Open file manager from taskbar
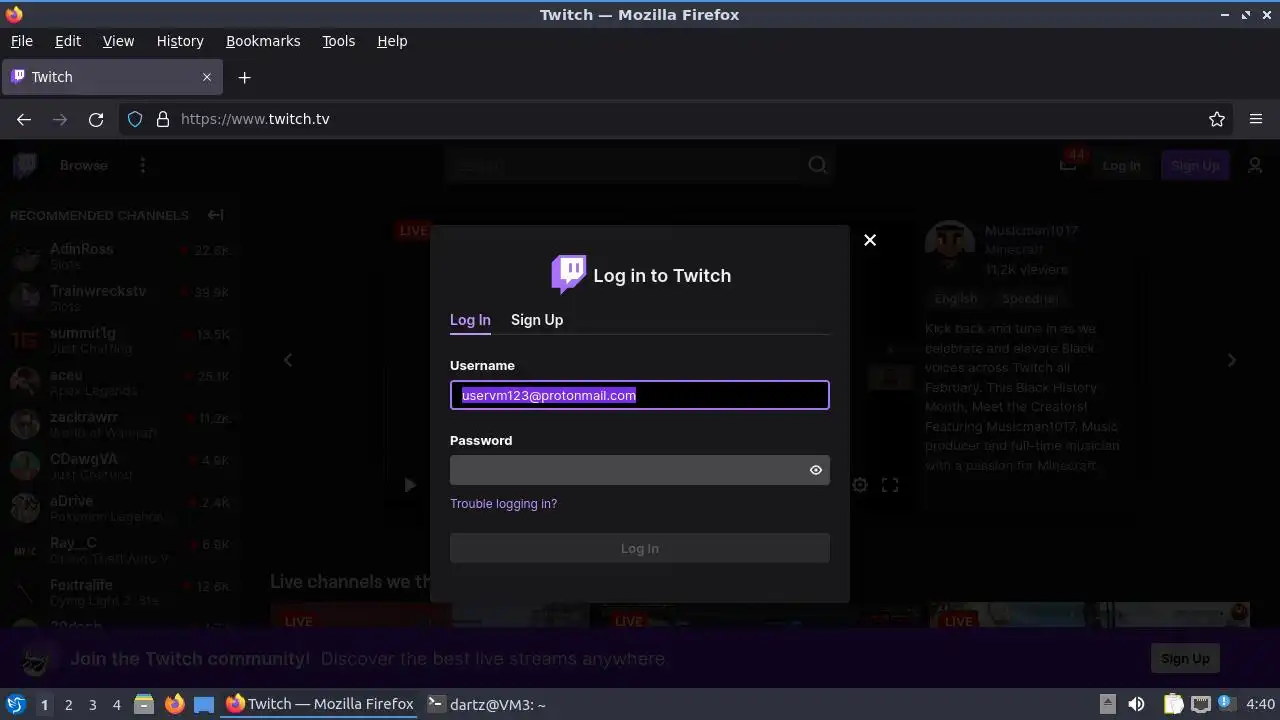 [144, 704]
